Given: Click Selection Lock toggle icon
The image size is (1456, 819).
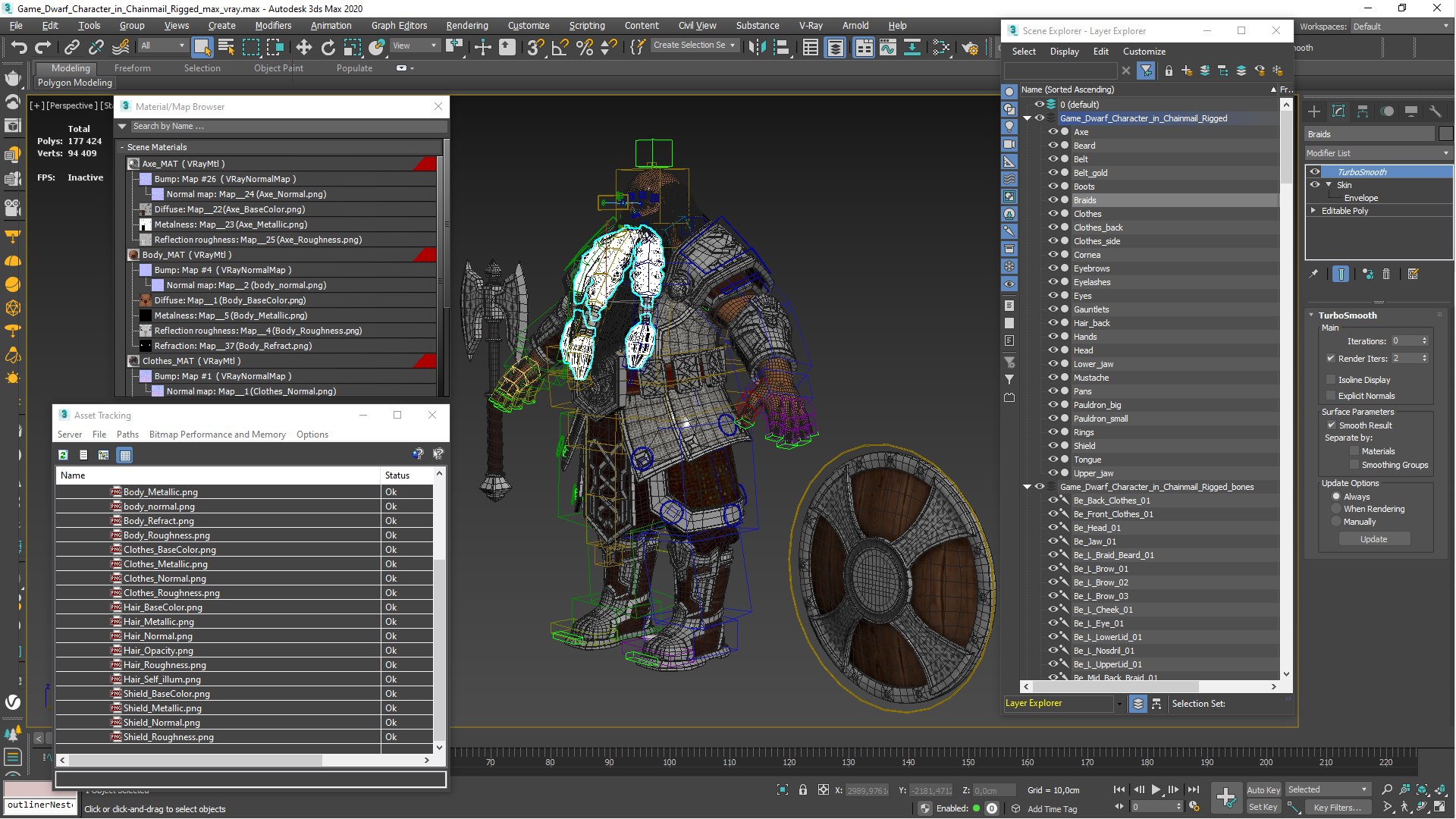Looking at the screenshot, I should [x=803, y=790].
